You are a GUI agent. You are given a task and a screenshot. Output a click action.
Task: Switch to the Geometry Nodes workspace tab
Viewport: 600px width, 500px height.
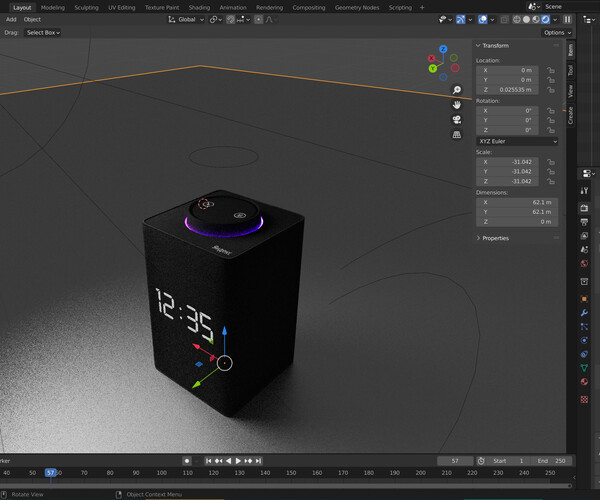[x=357, y=8]
